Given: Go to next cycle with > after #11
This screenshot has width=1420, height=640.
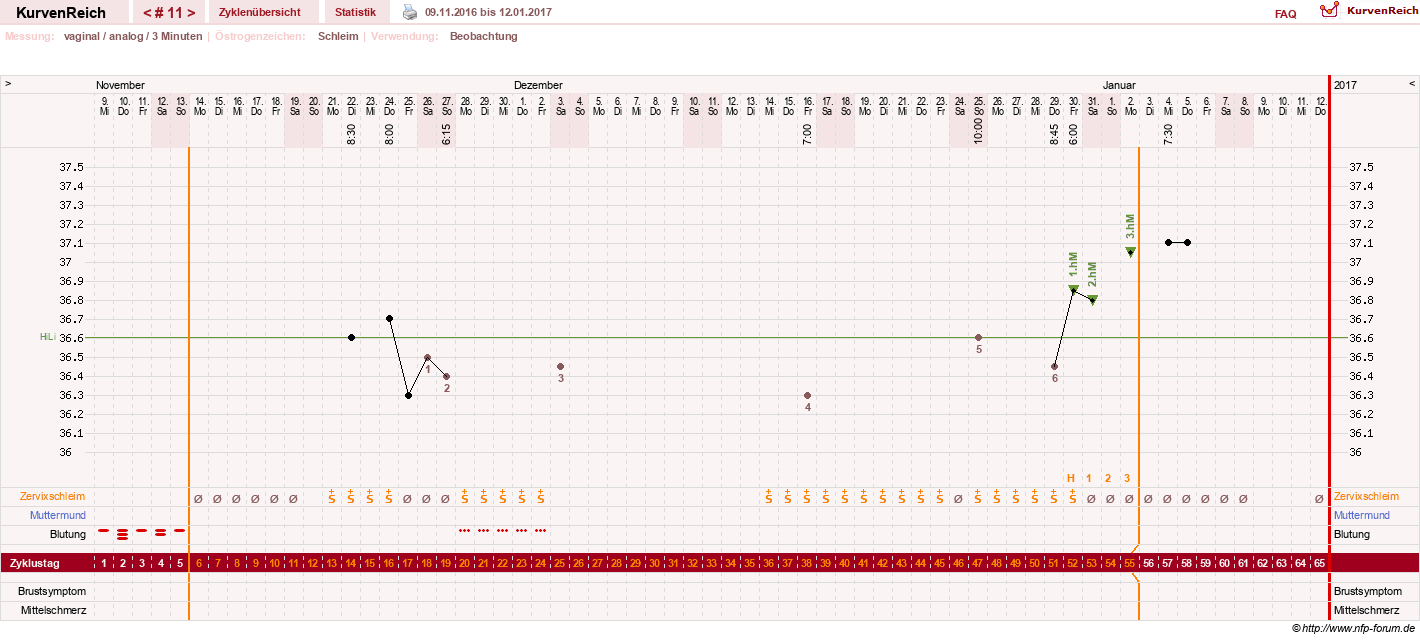Looking at the screenshot, I should point(190,13).
